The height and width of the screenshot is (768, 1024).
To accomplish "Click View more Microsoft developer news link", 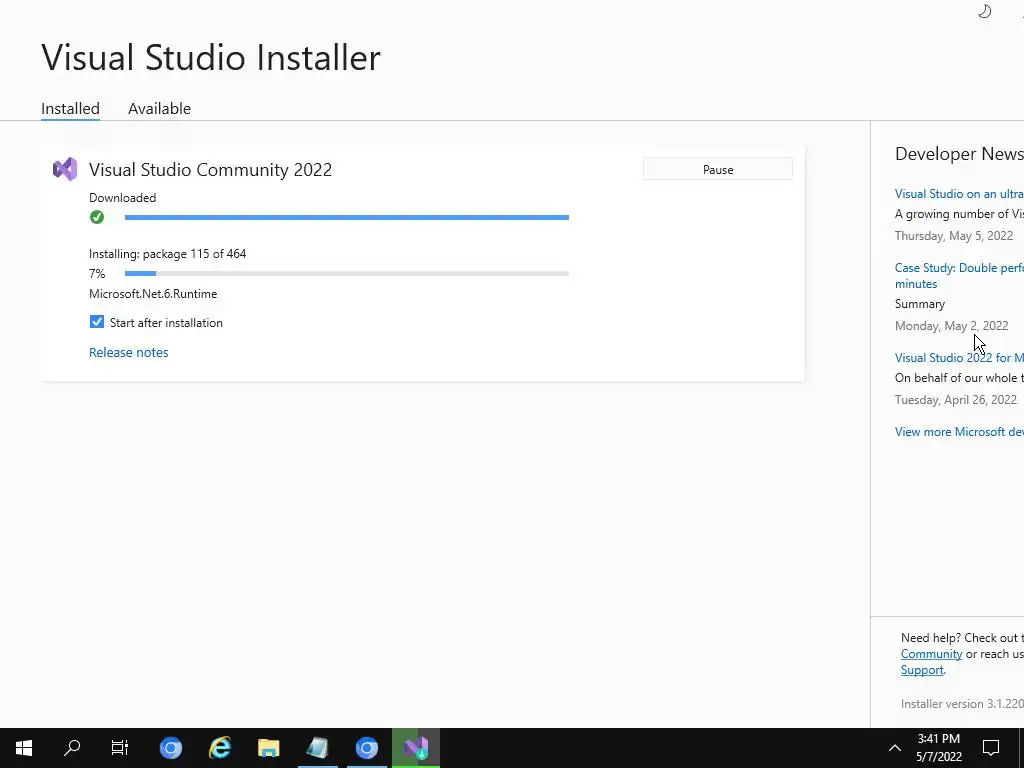I will pos(959,432).
